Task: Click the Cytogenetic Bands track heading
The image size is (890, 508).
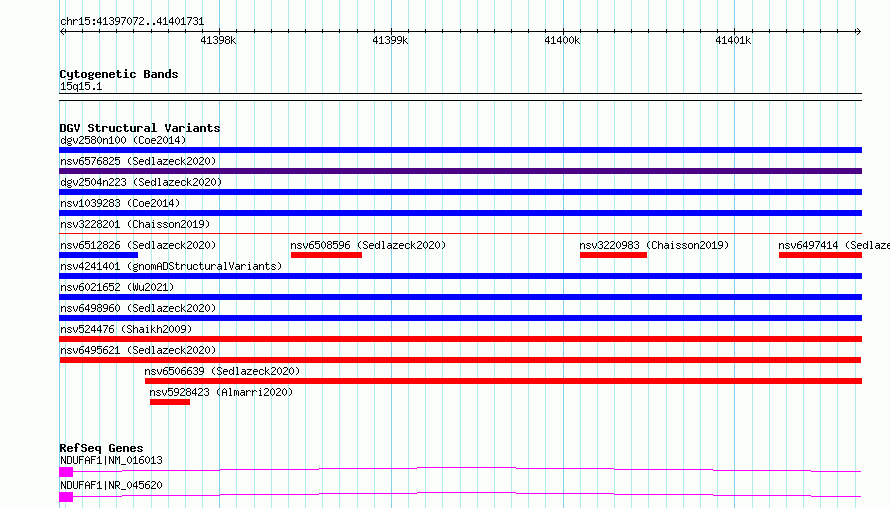Action: (x=119, y=74)
